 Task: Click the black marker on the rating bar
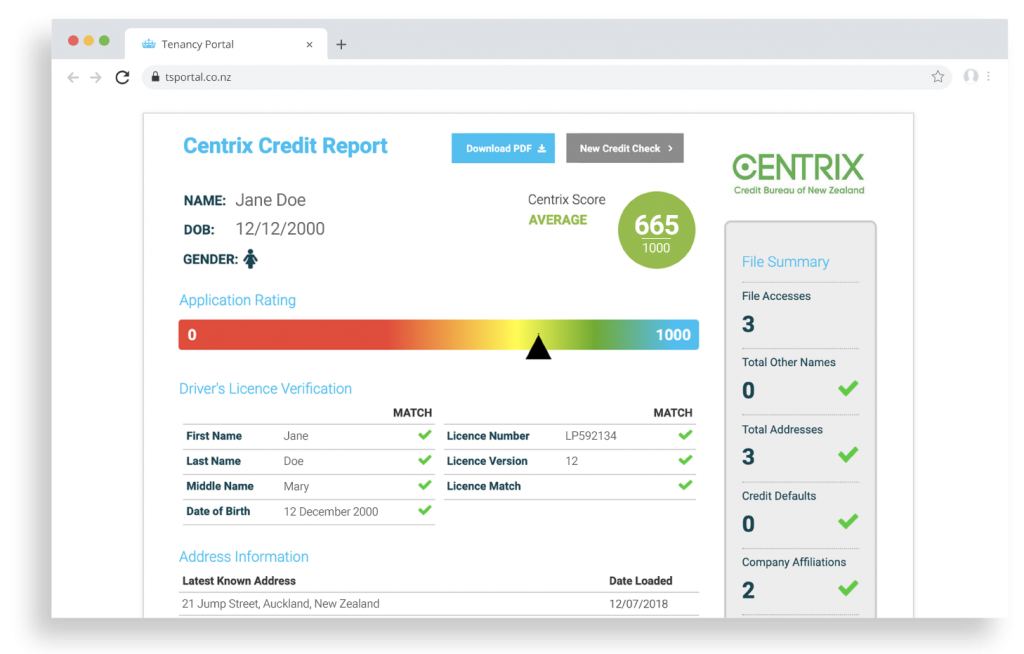coord(538,346)
